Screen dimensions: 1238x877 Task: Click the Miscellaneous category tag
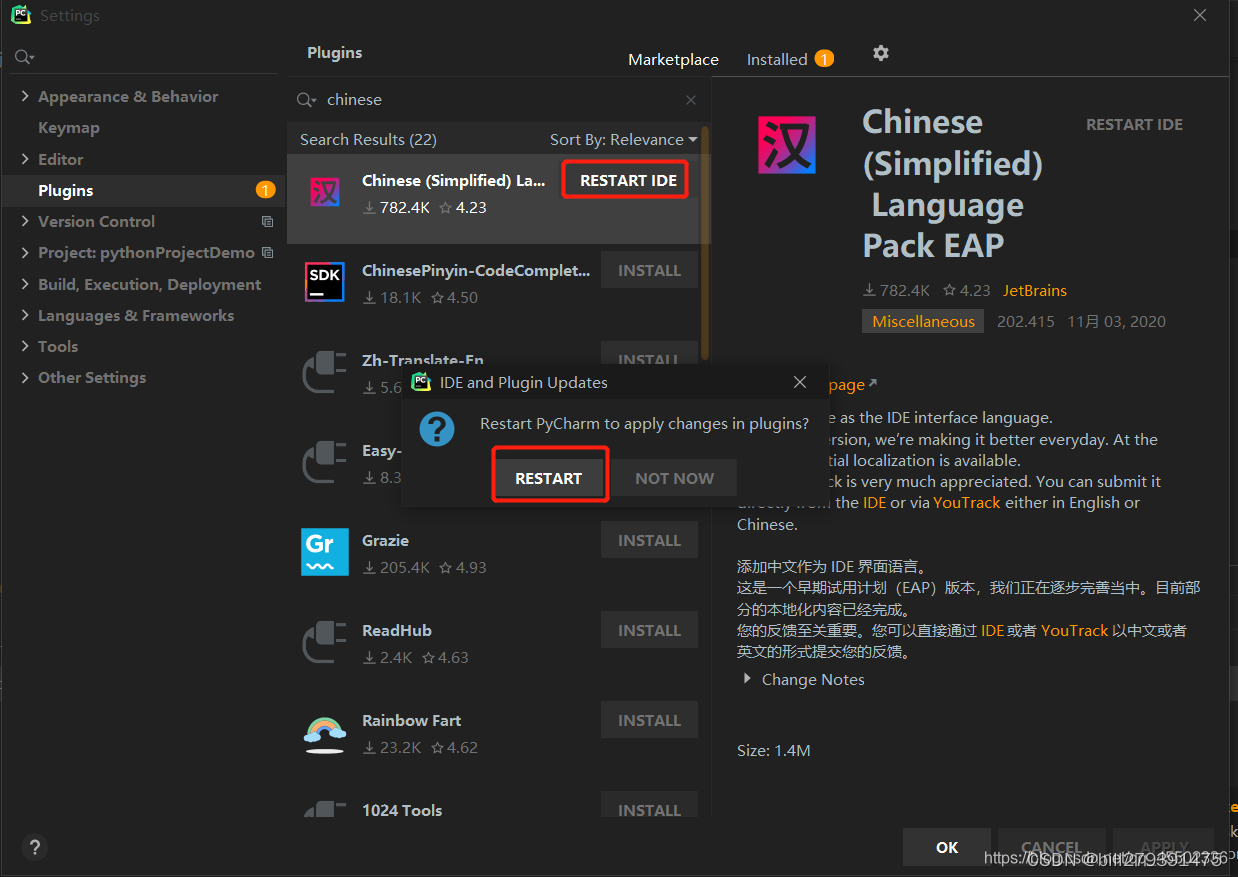(x=923, y=321)
